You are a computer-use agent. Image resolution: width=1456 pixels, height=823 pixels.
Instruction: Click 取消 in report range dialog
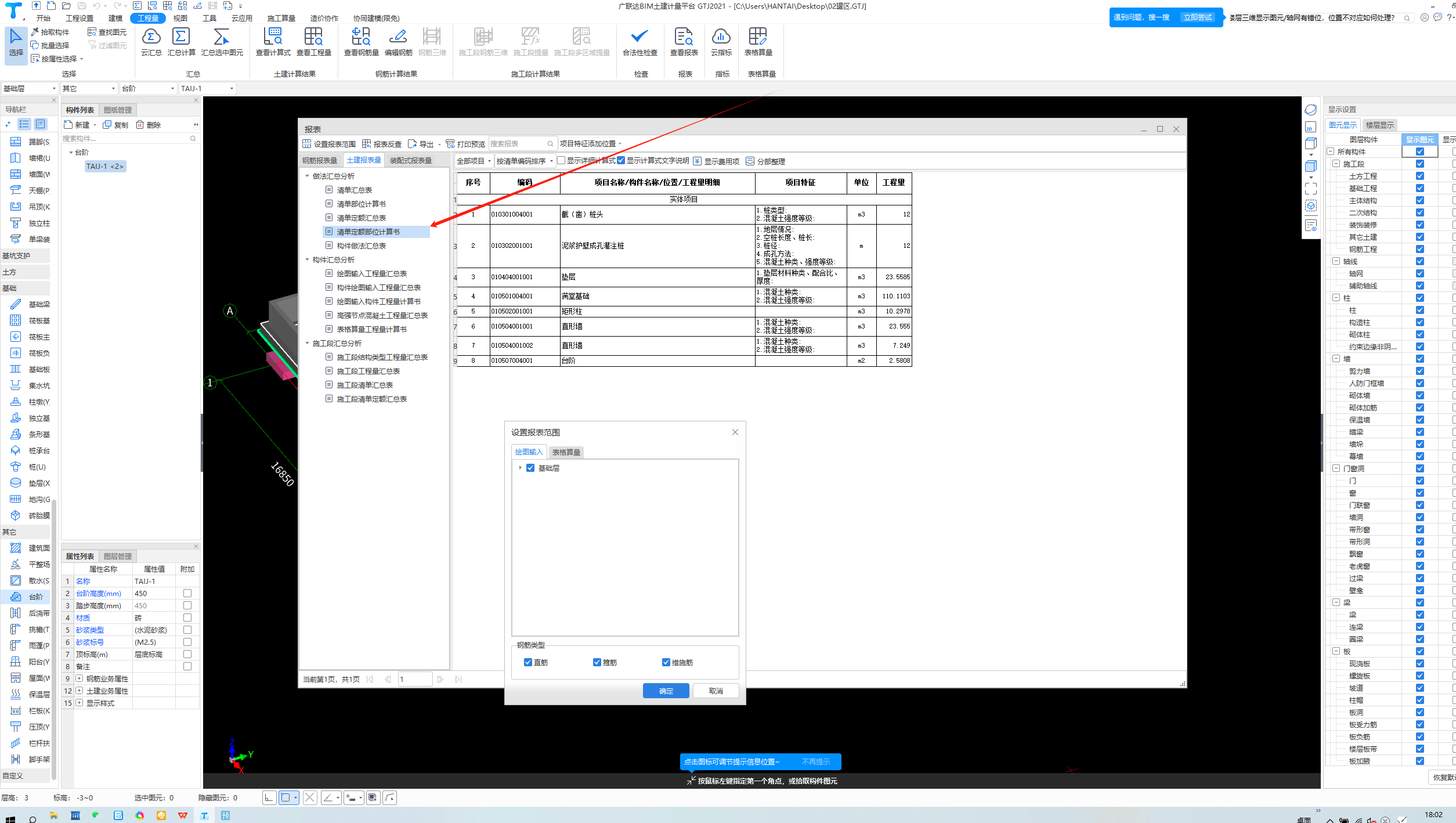pyautogui.click(x=716, y=691)
